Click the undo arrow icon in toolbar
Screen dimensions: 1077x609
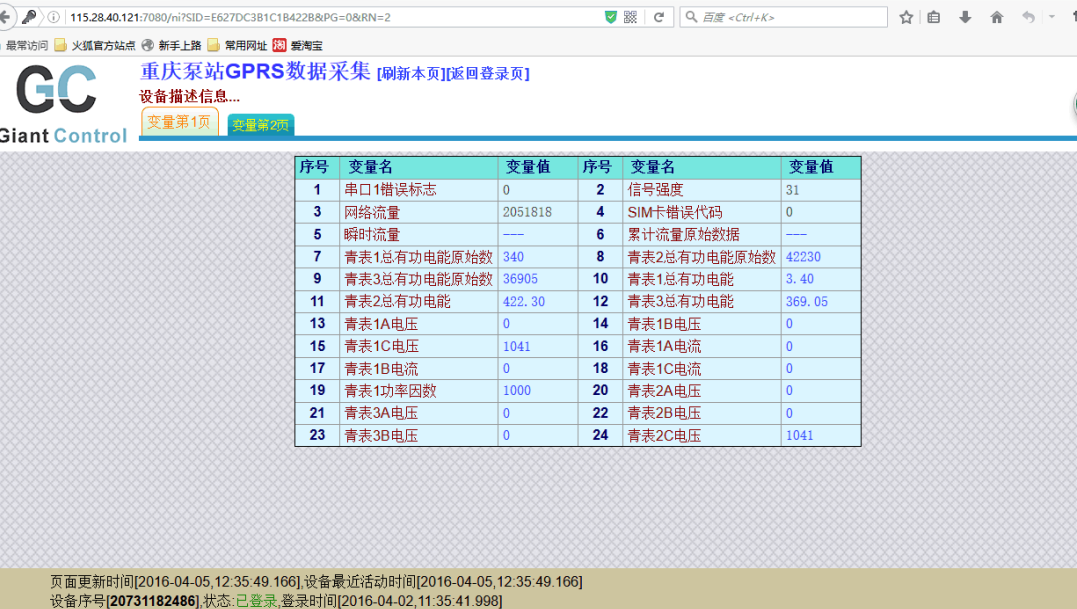coord(1028,17)
